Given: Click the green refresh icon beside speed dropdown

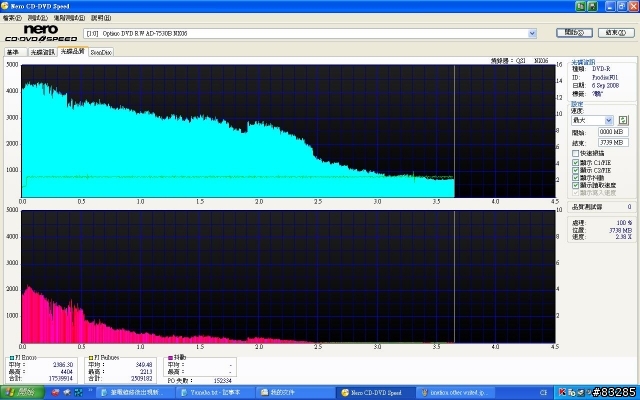Looking at the screenshot, I should pos(623,120).
